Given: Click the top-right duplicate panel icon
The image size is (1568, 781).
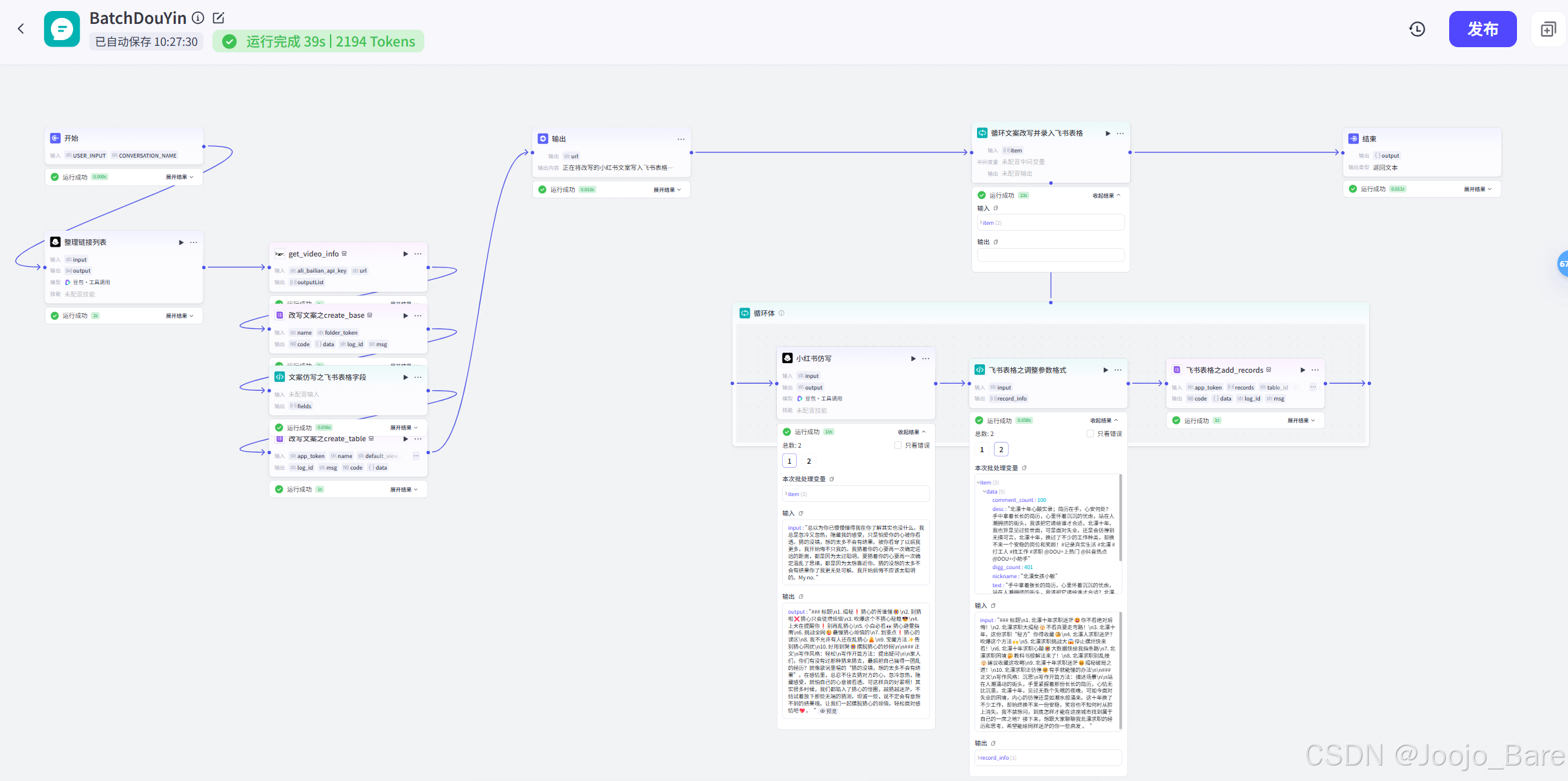Looking at the screenshot, I should coord(1548,29).
